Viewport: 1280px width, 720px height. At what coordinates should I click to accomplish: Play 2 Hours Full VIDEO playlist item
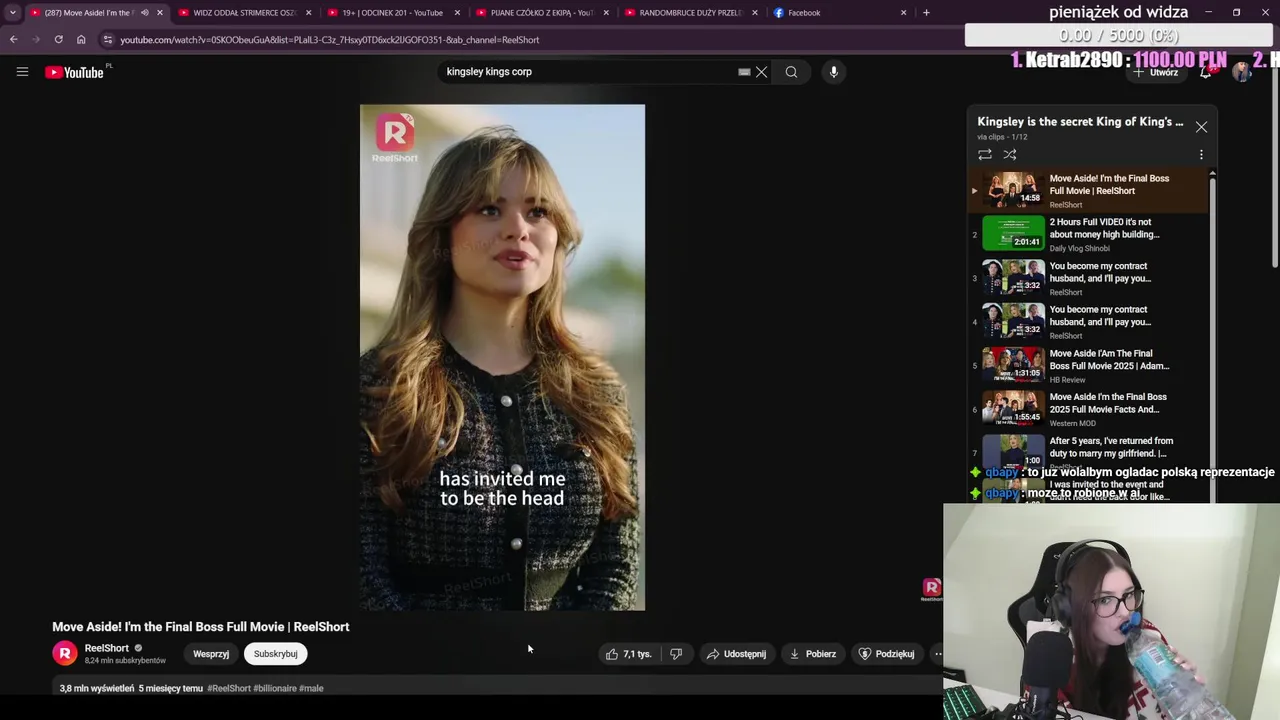pos(1089,234)
